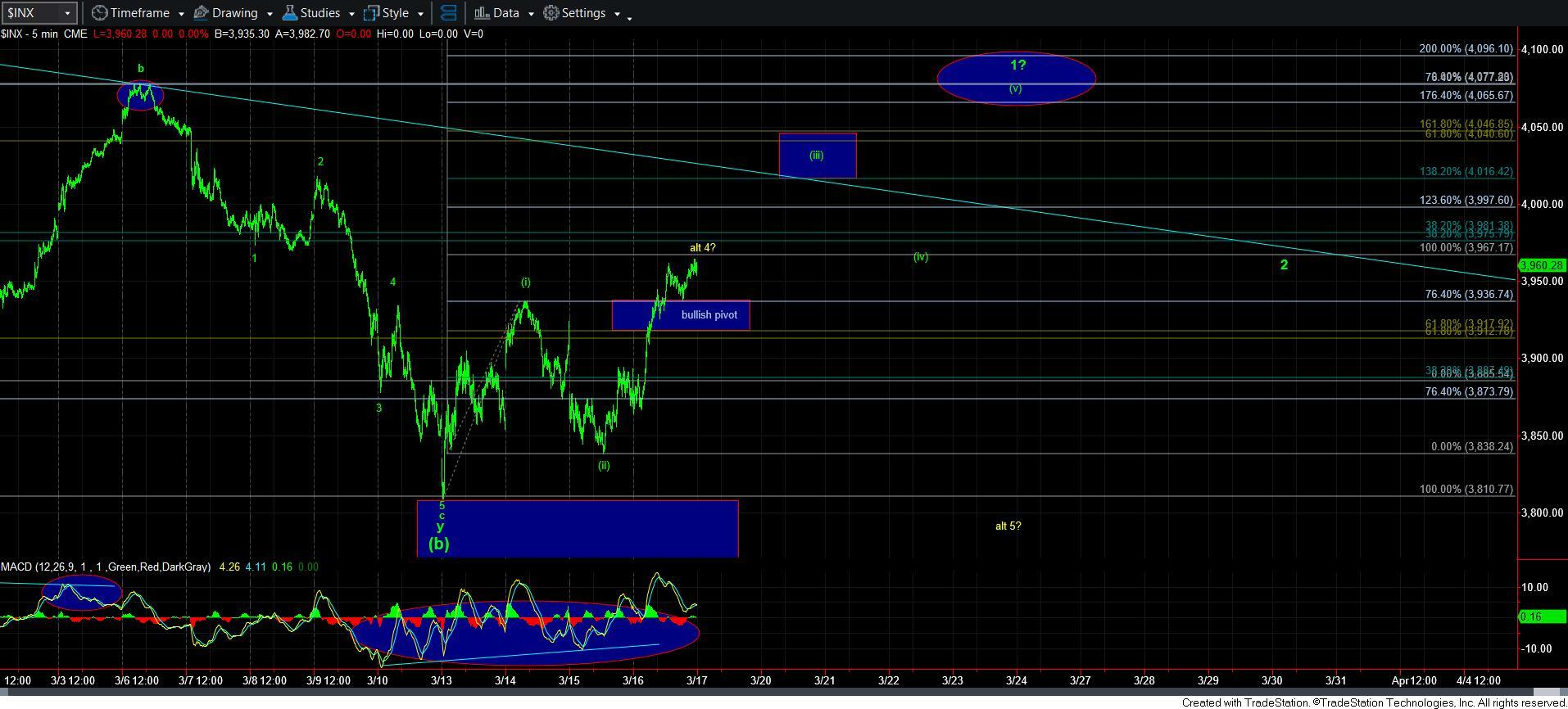
Task: Click the 3/17 date axis label
Action: coord(697,680)
